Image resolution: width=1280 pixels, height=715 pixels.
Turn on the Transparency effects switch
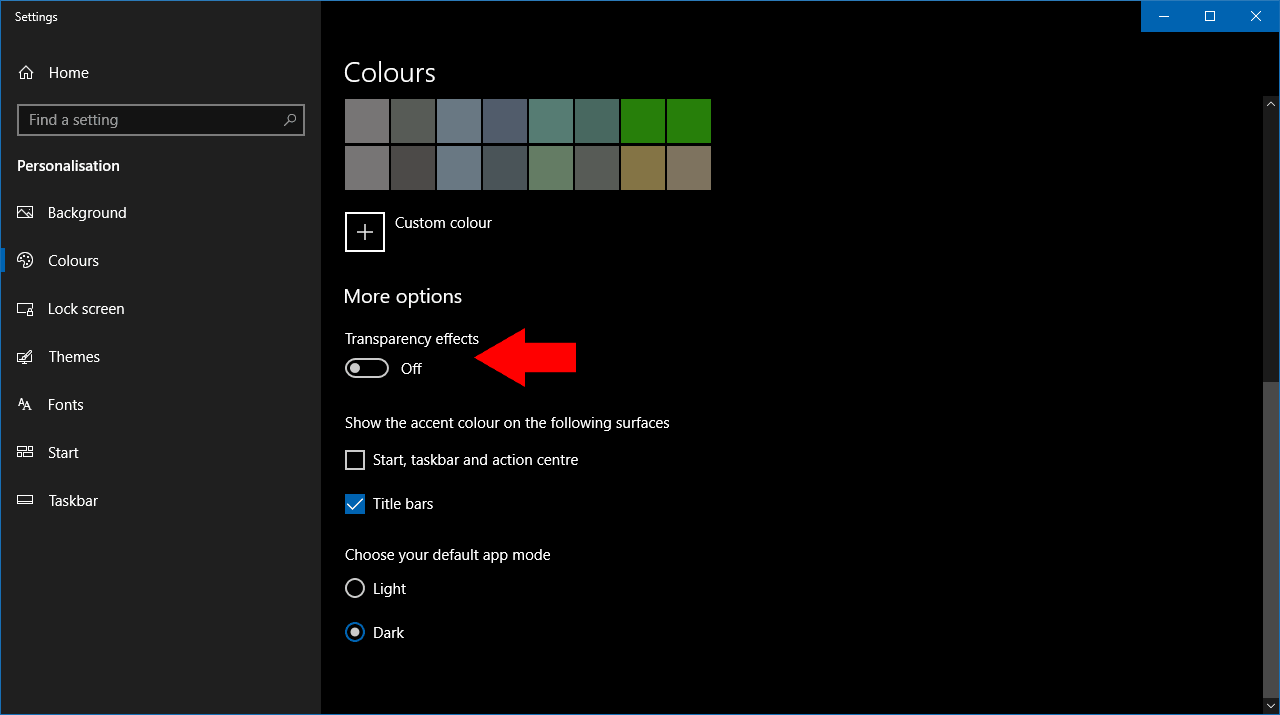point(367,369)
